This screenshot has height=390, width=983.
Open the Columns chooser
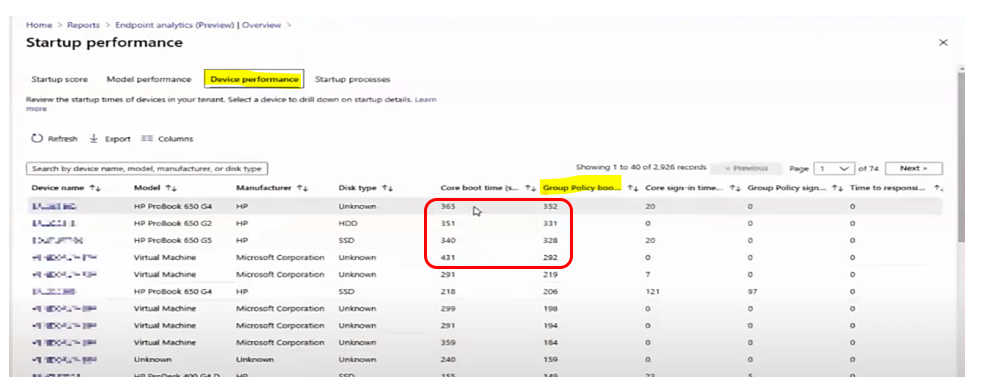click(x=167, y=139)
